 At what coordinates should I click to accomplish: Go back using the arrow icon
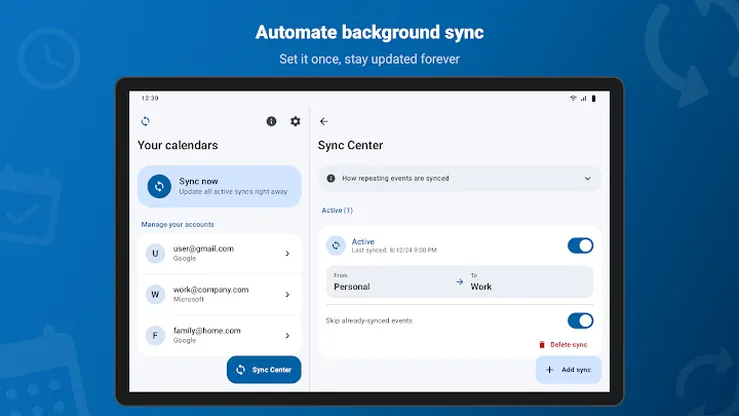click(324, 122)
